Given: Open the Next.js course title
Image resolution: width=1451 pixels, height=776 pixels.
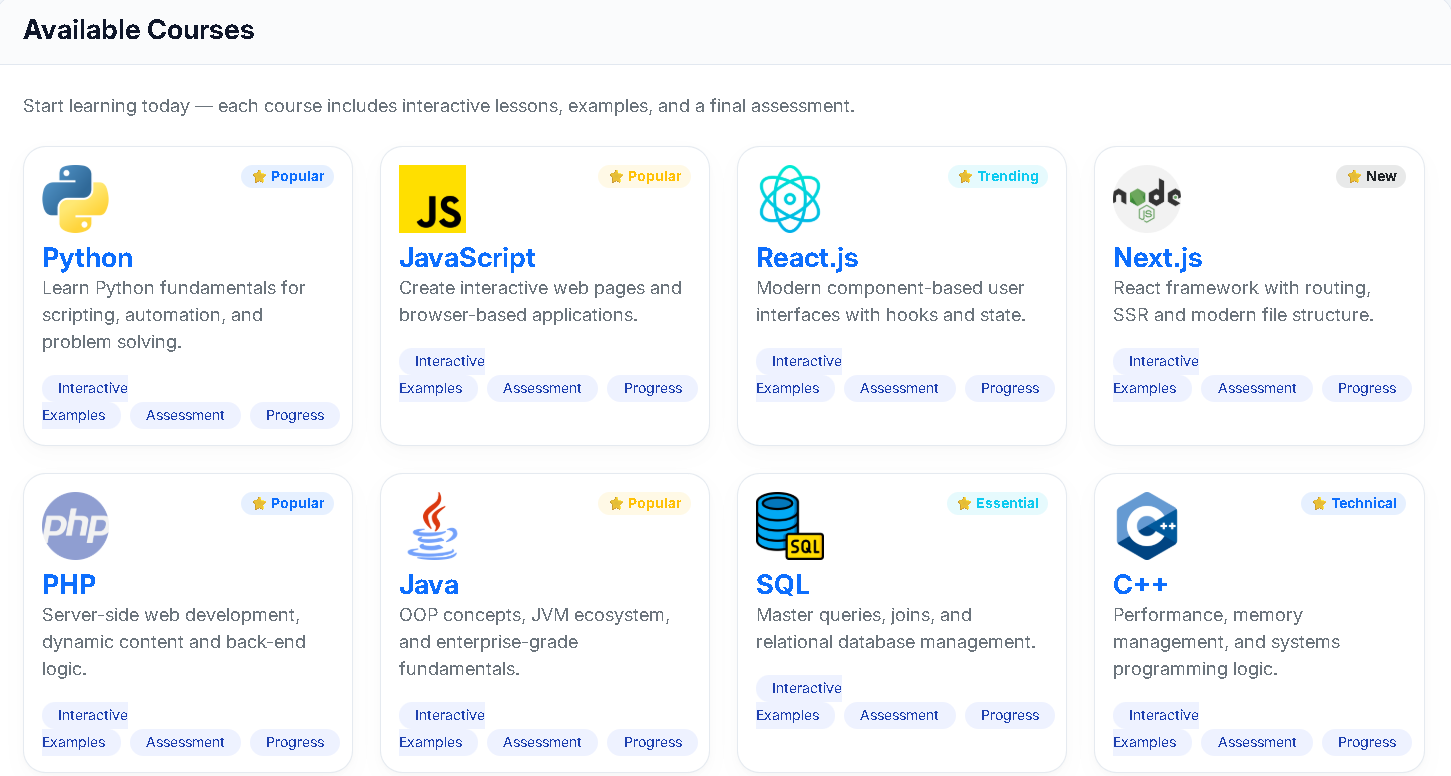Looking at the screenshot, I should tap(1158, 258).
